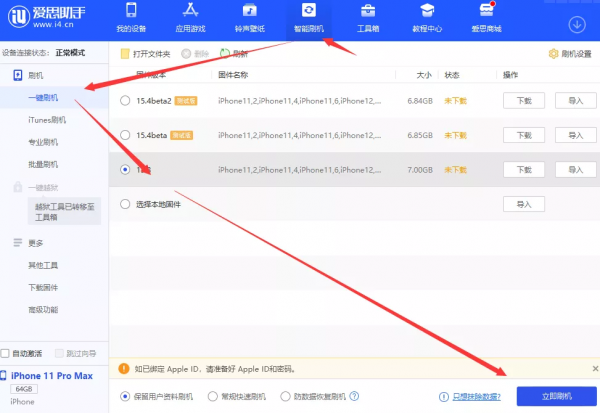Open 其他工具 in the sidebar
The image size is (600, 413).
[43, 265]
